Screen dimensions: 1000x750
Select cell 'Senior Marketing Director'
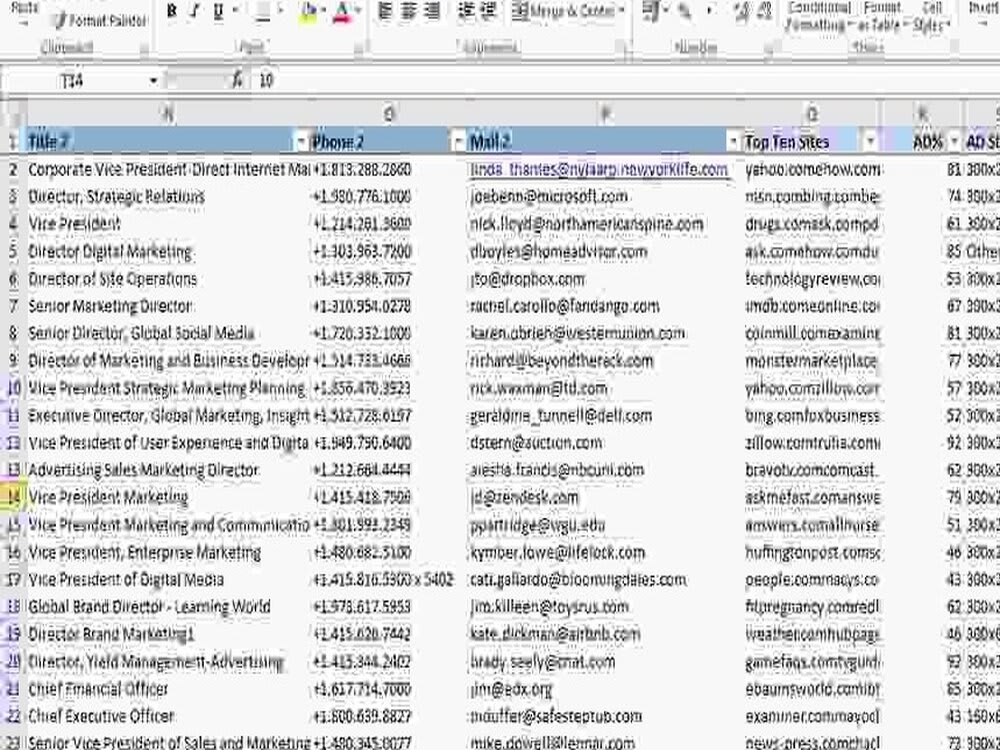tap(168, 306)
